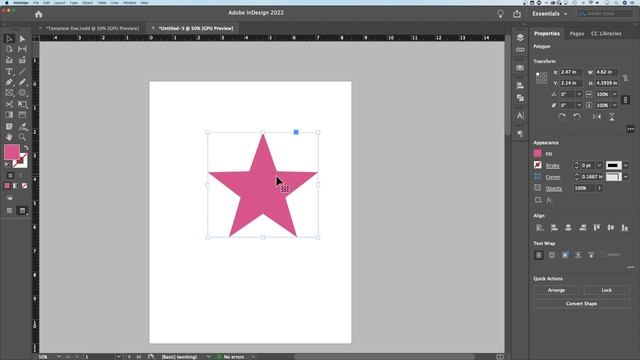The image size is (640, 360).
Task: Switch to Template Doc.indd document tab
Action: pos(92,28)
